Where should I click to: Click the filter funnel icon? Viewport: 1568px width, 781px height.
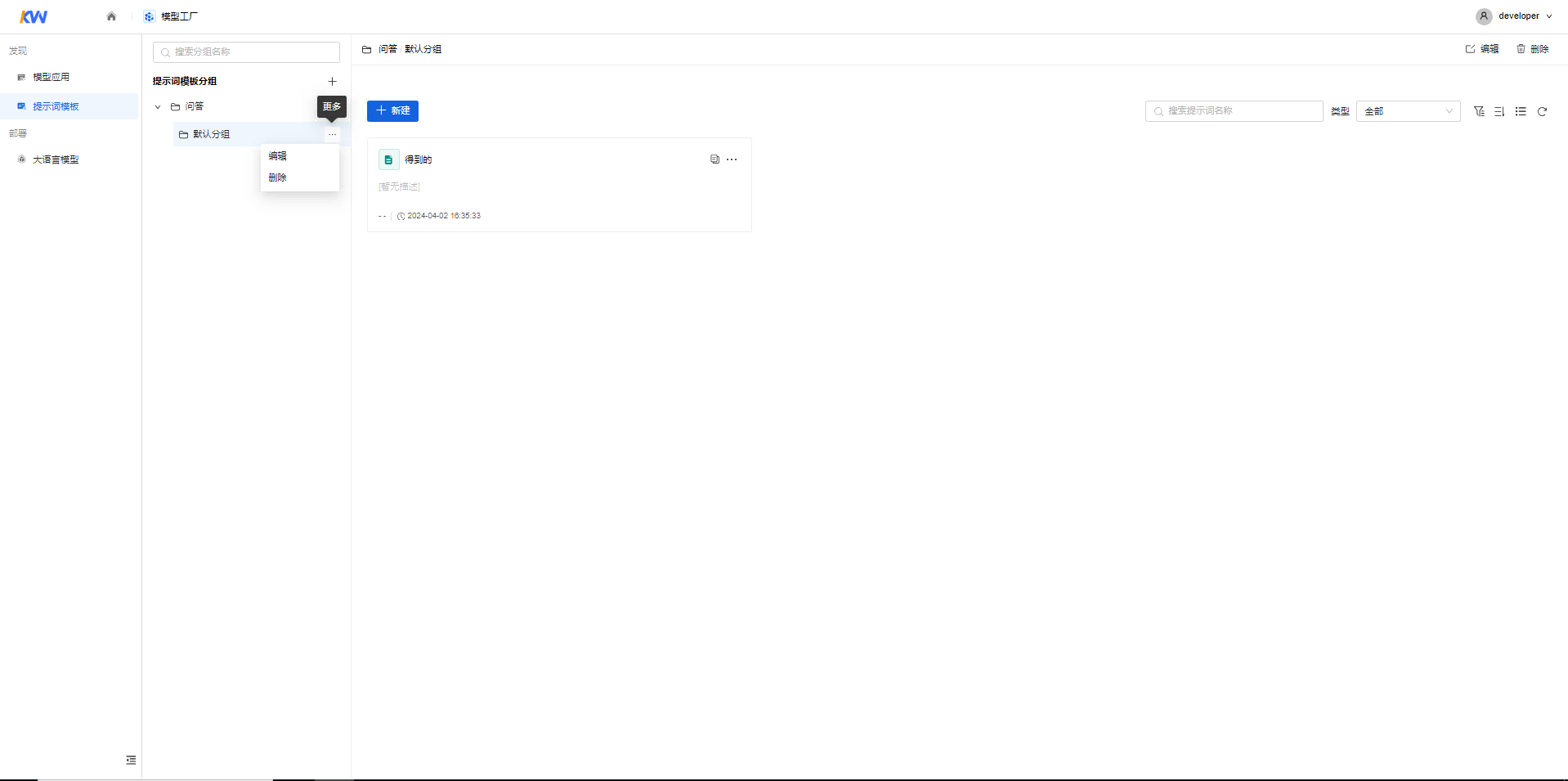point(1479,111)
